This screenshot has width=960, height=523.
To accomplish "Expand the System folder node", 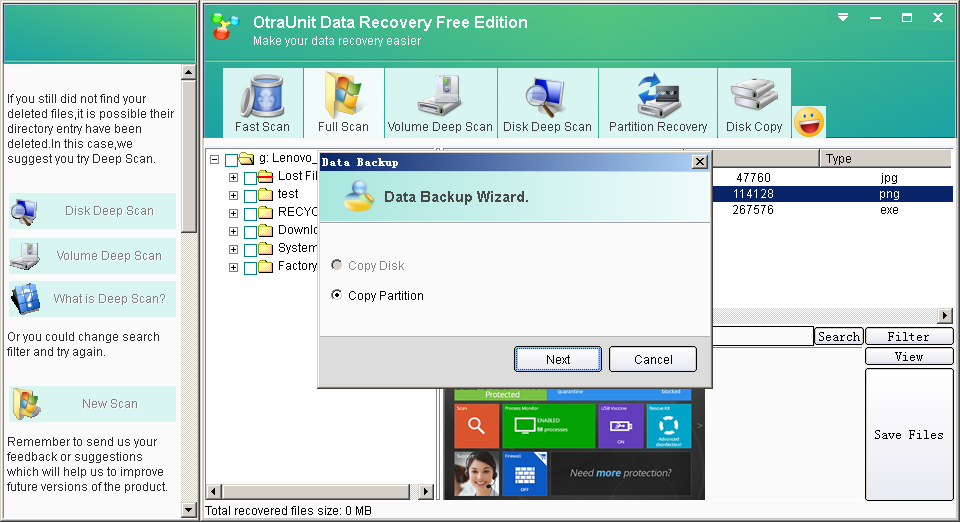I will point(233,249).
